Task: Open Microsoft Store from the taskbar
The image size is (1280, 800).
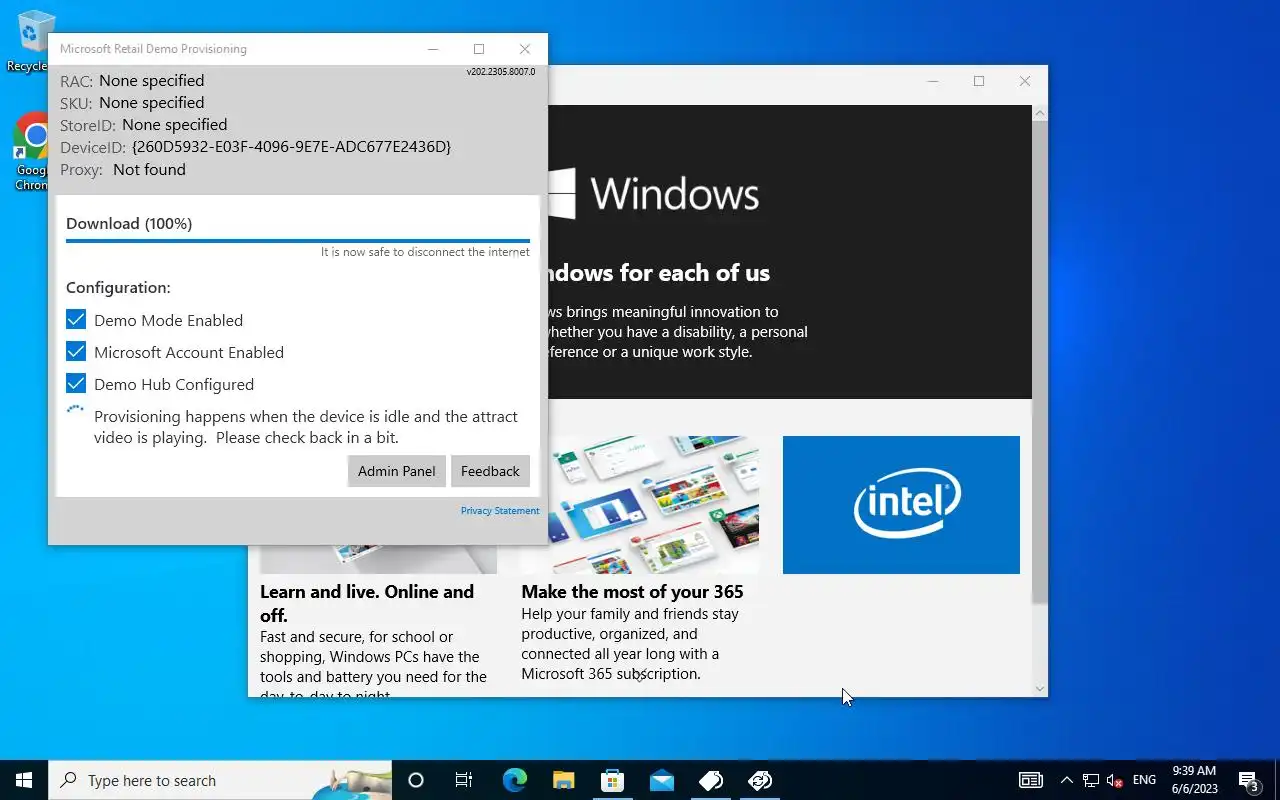Action: pos(612,780)
